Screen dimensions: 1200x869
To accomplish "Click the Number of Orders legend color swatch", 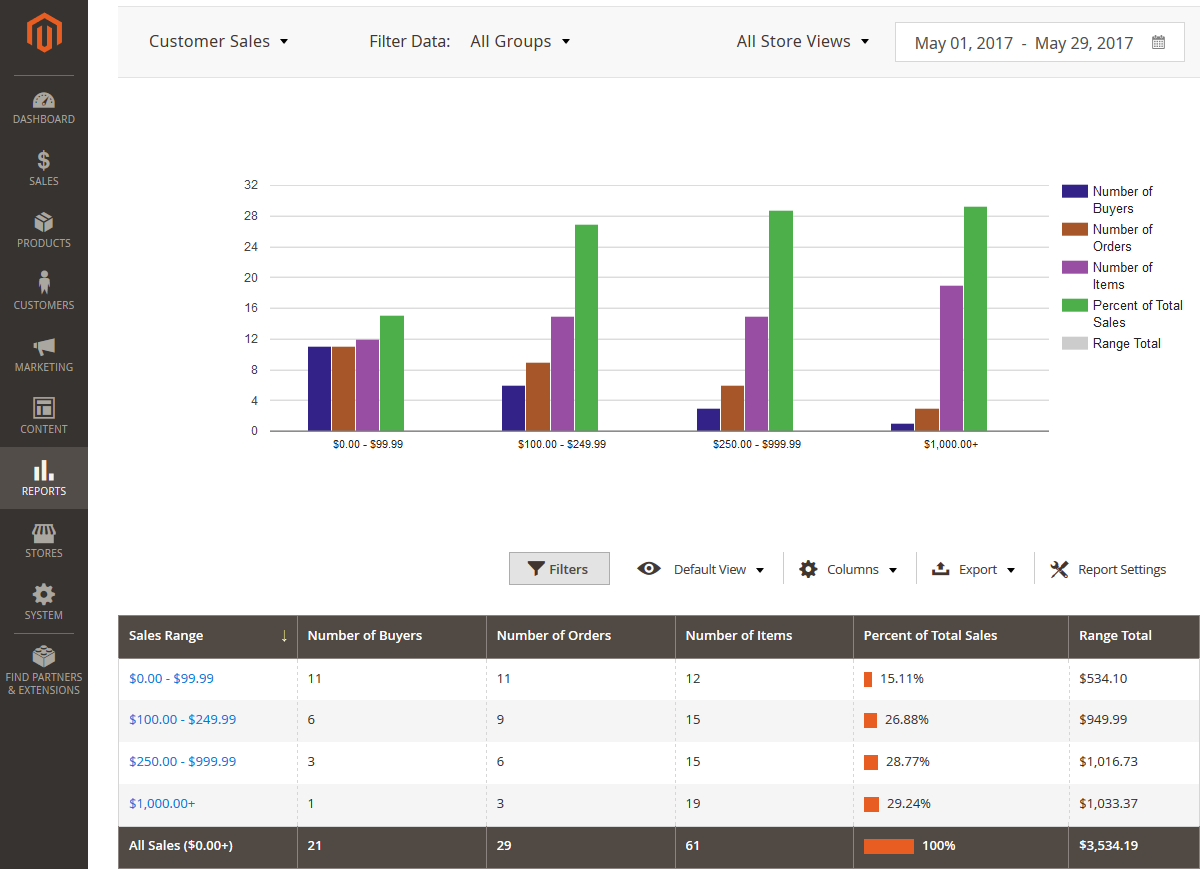I will pyautogui.click(x=1074, y=229).
